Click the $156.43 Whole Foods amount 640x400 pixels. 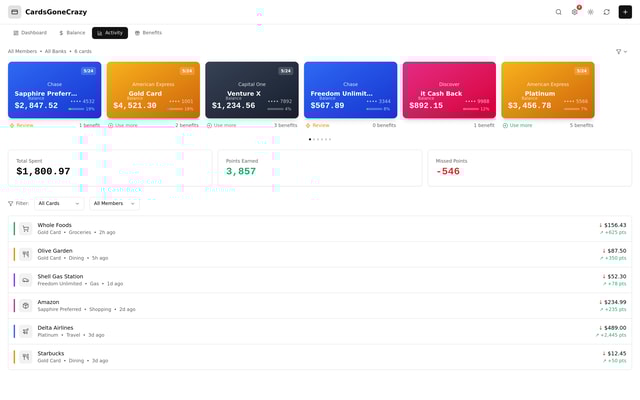pyautogui.click(x=615, y=225)
